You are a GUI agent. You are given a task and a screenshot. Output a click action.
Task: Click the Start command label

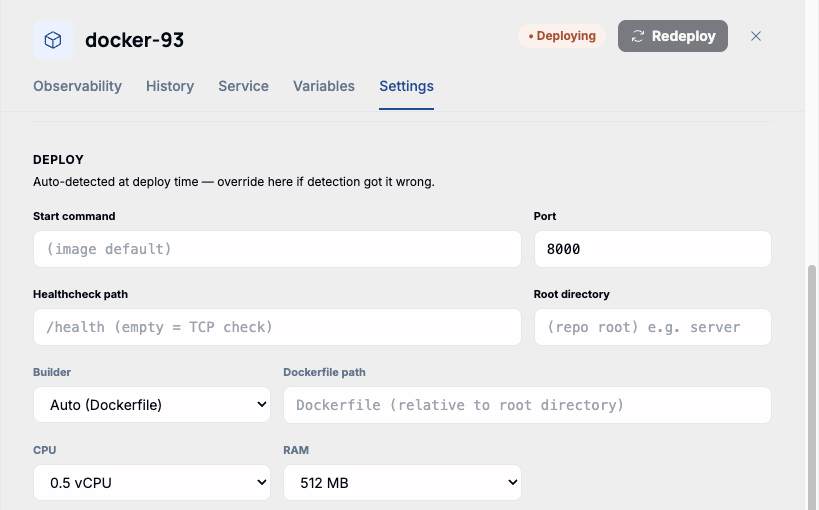tap(74, 216)
